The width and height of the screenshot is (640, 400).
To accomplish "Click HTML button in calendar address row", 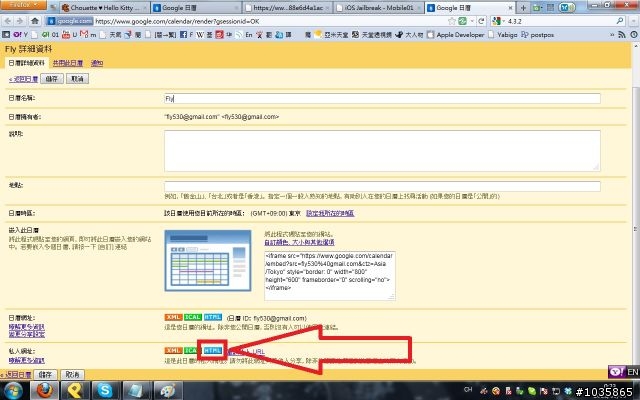I will pos(213,318).
